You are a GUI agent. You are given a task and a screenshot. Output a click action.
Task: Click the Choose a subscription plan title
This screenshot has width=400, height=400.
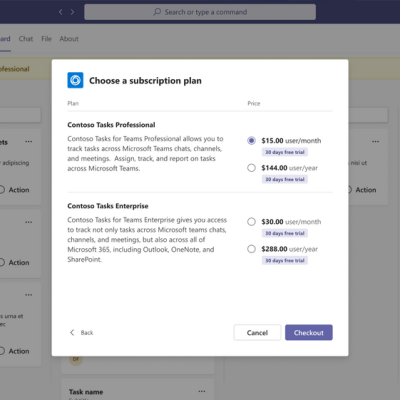click(x=145, y=81)
